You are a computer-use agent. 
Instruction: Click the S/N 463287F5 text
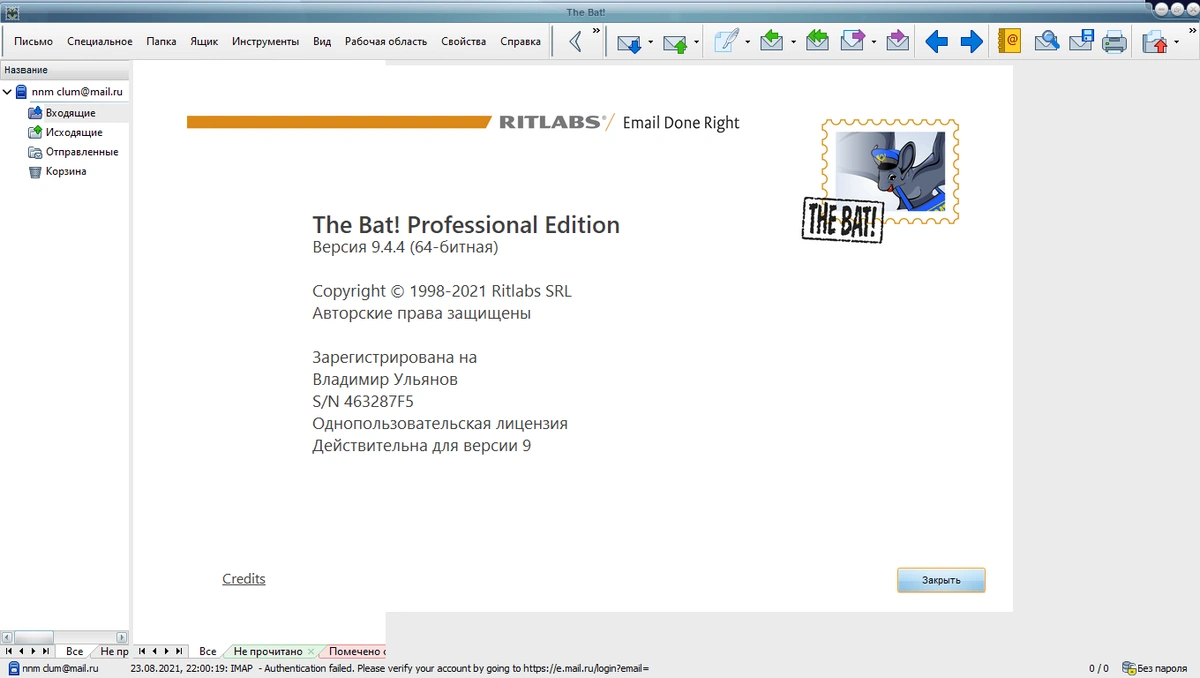pyautogui.click(x=363, y=402)
